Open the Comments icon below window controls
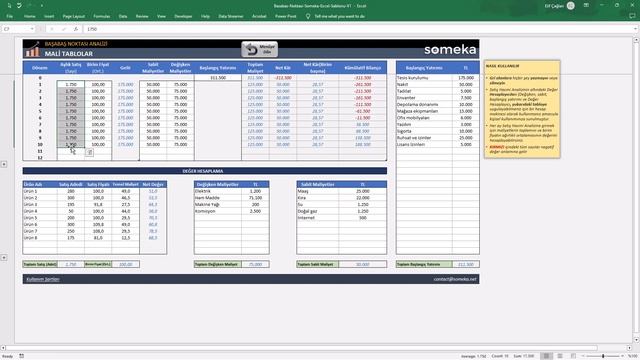Image resolution: width=640 pixels, height=360 pixels. pos(632,16)
